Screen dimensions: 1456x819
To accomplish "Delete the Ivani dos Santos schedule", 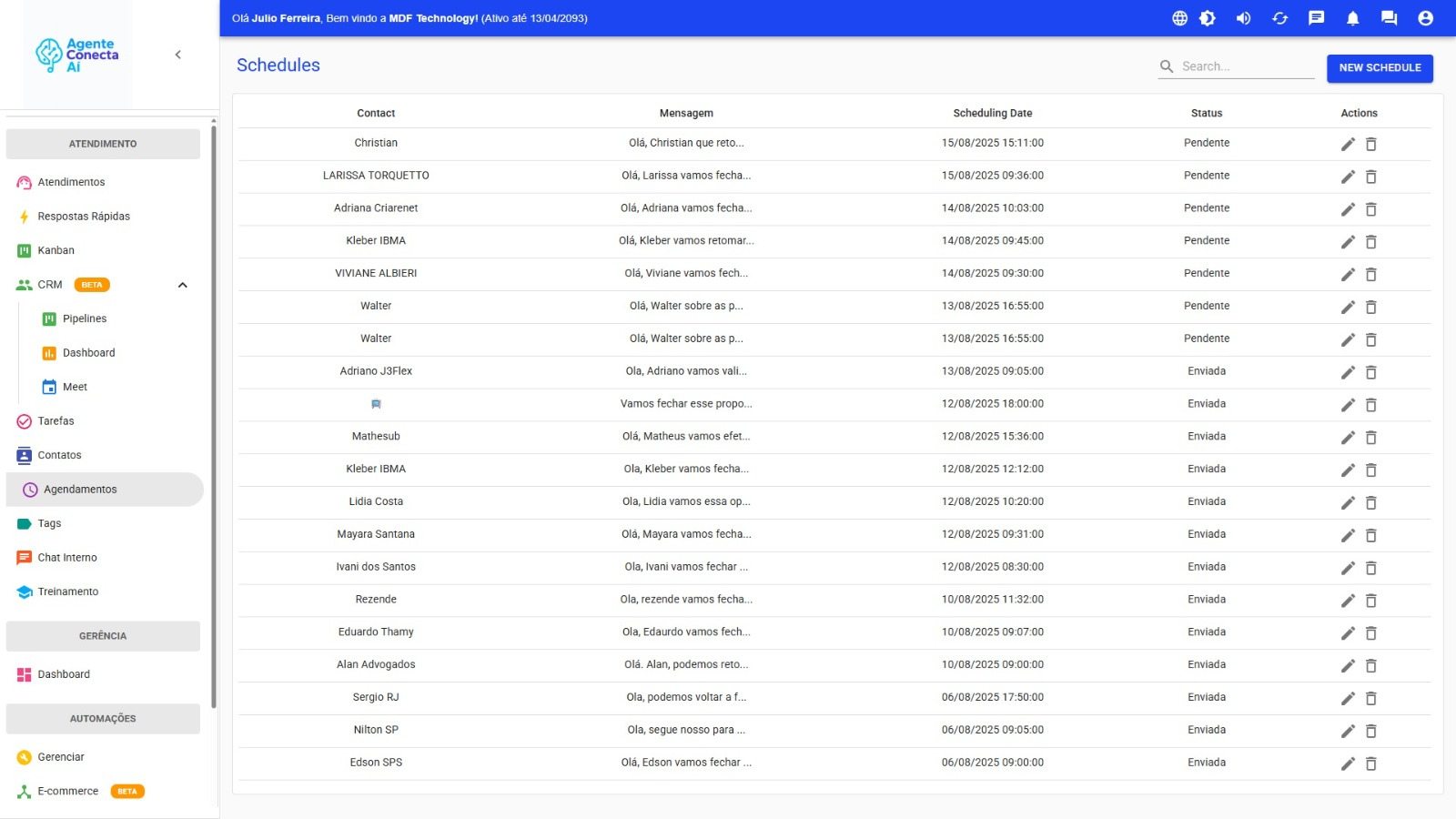I will [1371, 568].
